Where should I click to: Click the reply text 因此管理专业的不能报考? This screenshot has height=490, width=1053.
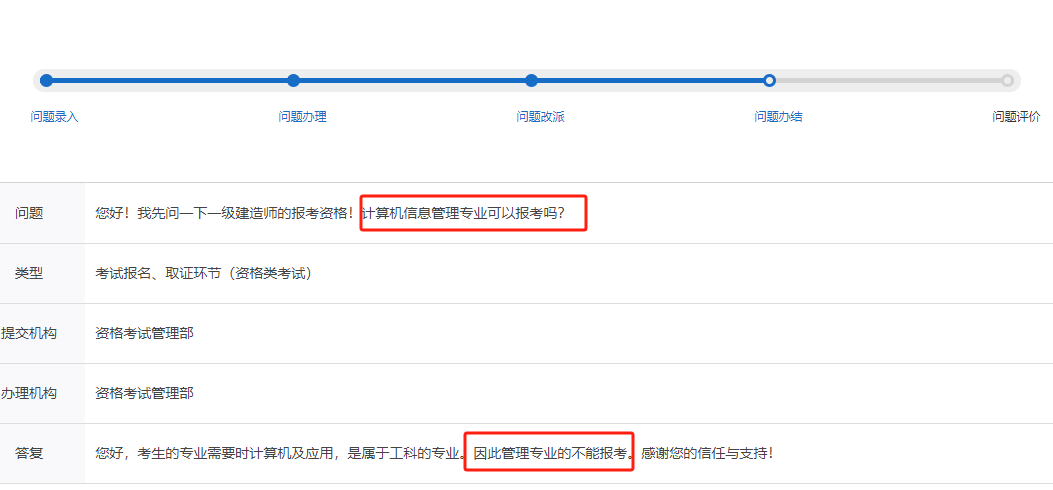click(x=550, y=453)
